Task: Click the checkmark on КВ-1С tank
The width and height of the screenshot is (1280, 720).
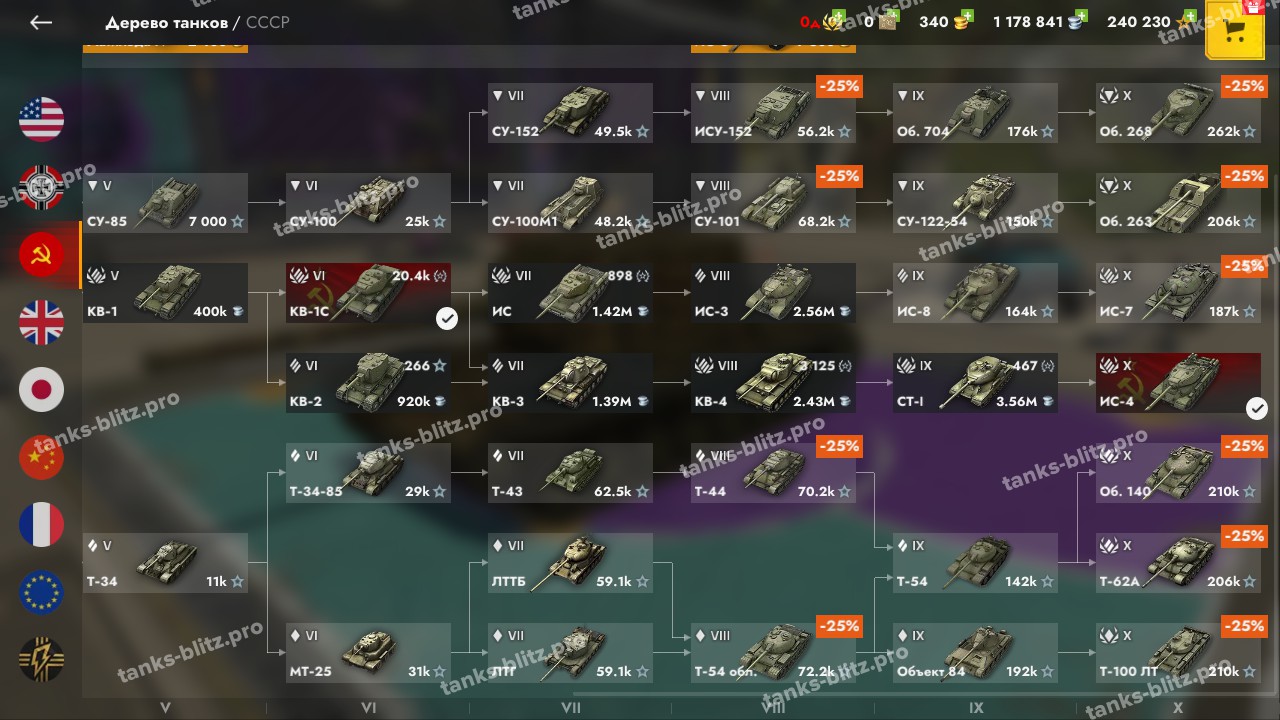Action: tap(447, 318)
